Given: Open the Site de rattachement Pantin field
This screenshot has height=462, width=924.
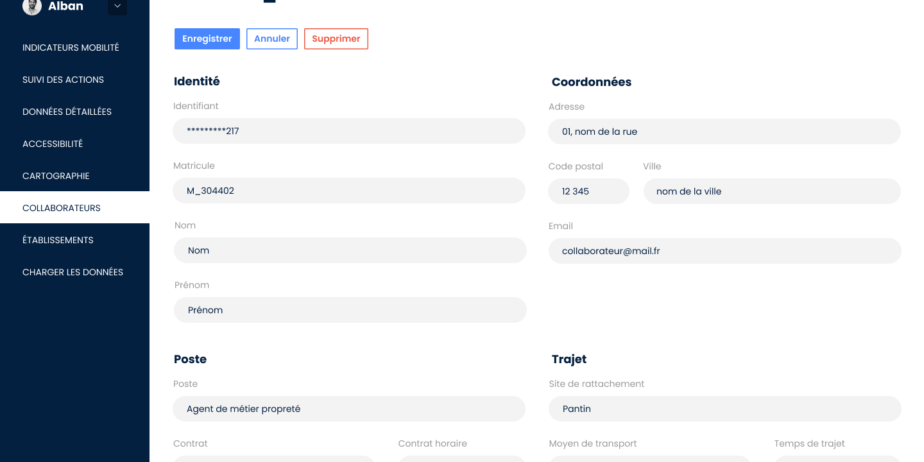Looking at the screenshot, I should 725,409.
